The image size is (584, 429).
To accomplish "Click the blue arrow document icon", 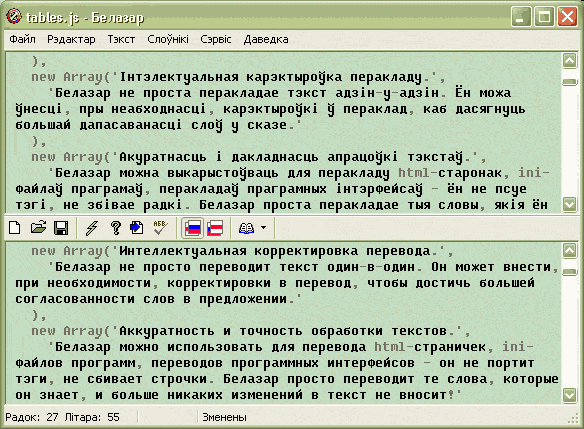I will 137,228.
